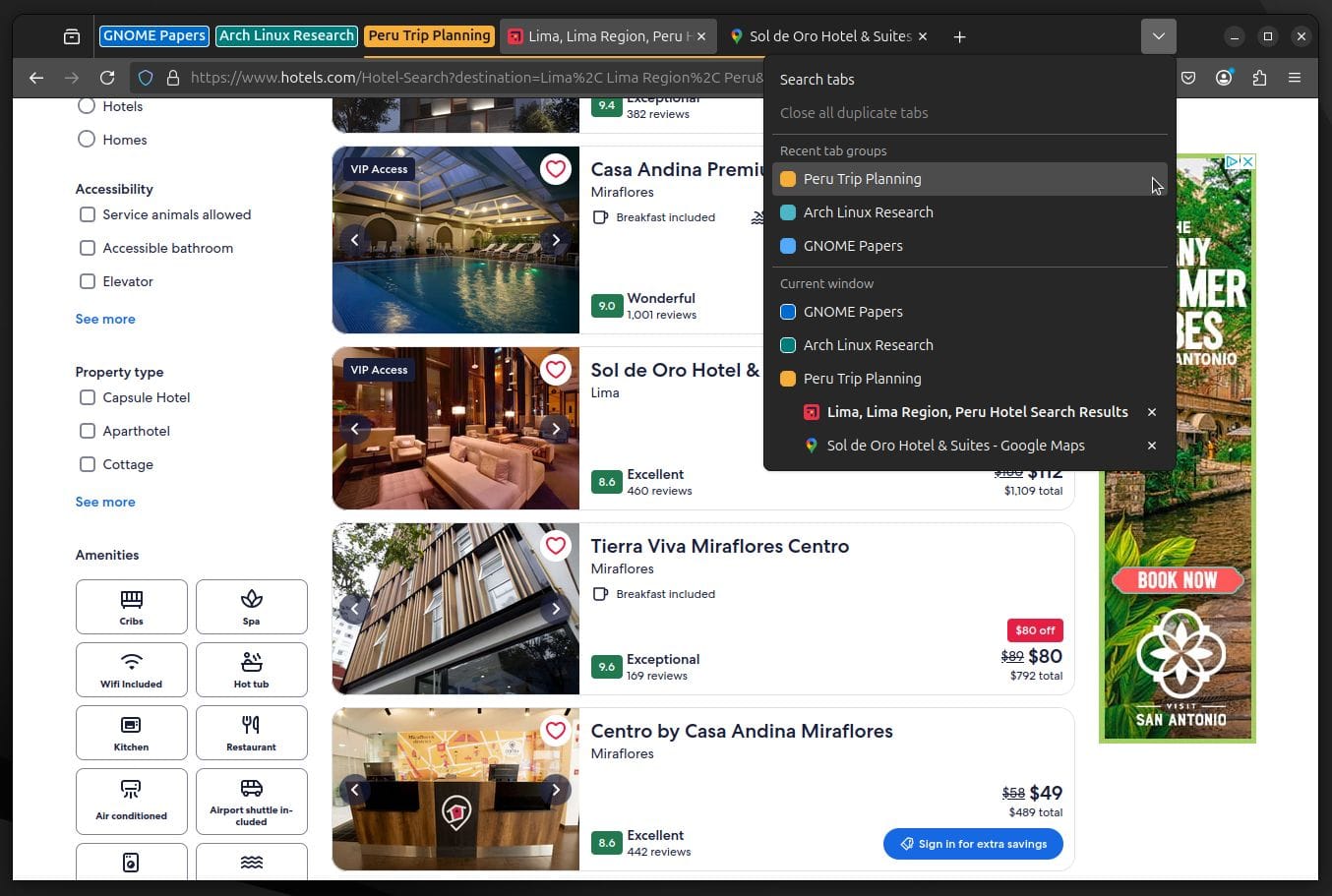The image size is (1332, 896).
Task: Select Arch Linux Research in recent tab groups
Action: pyautogui.click(x=868, y=212)
